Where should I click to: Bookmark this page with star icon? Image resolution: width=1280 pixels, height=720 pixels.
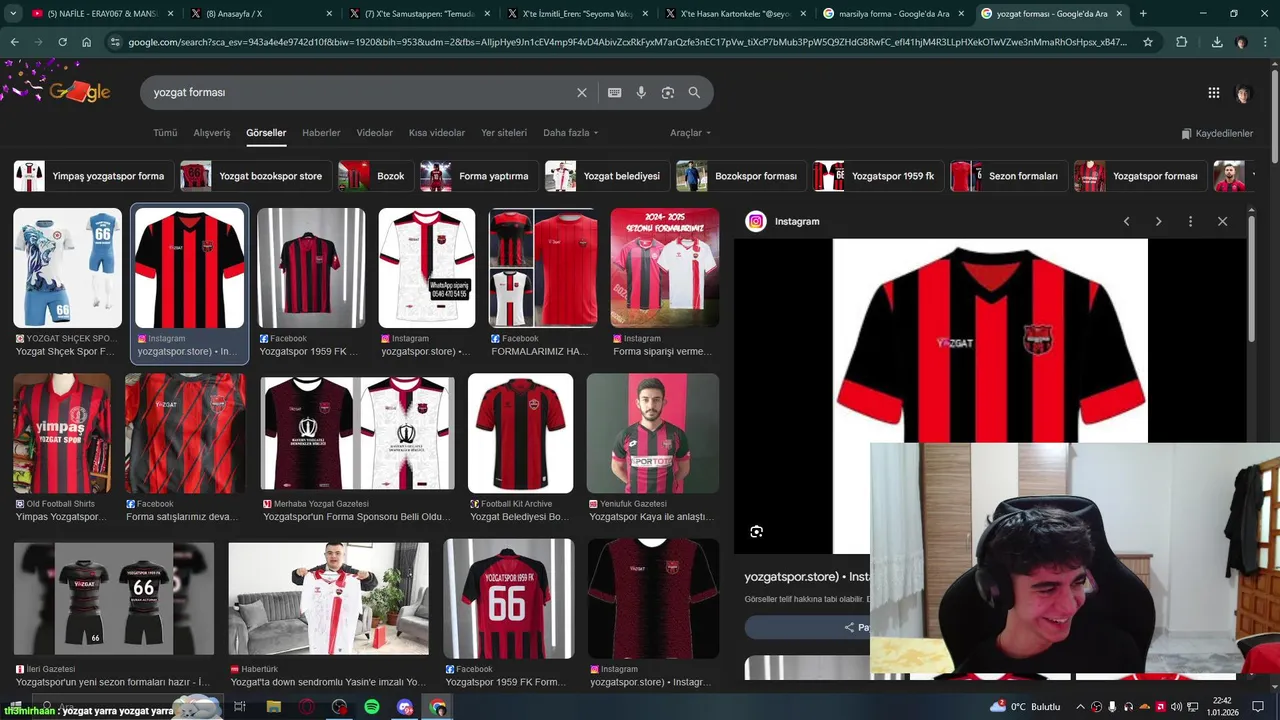[1148, 42]
